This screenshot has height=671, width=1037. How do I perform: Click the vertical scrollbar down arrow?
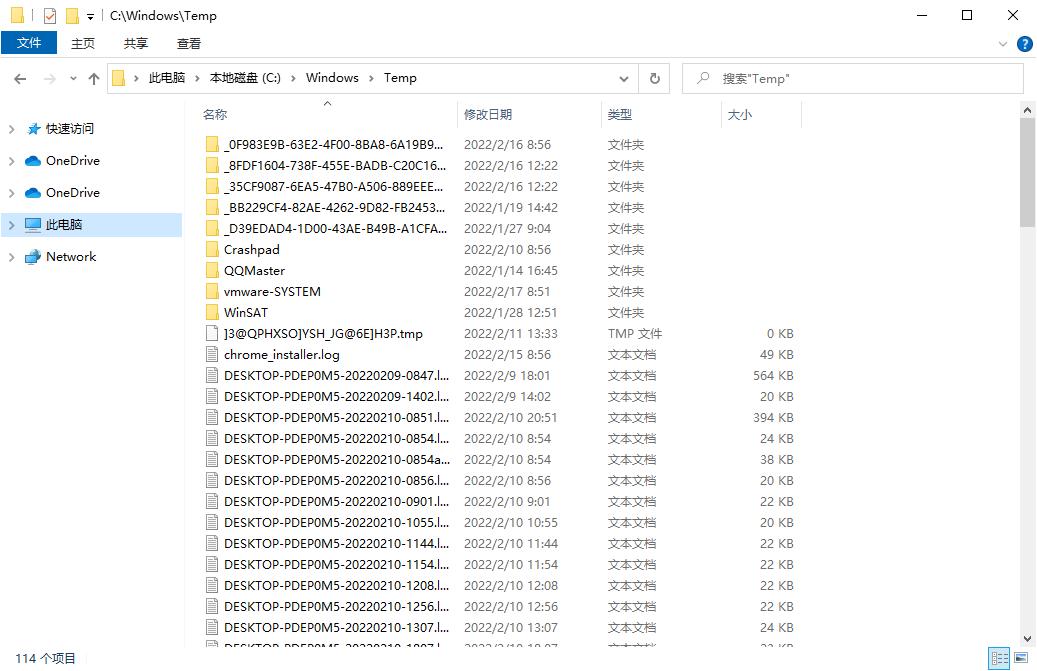click(x=1028, y=638)
